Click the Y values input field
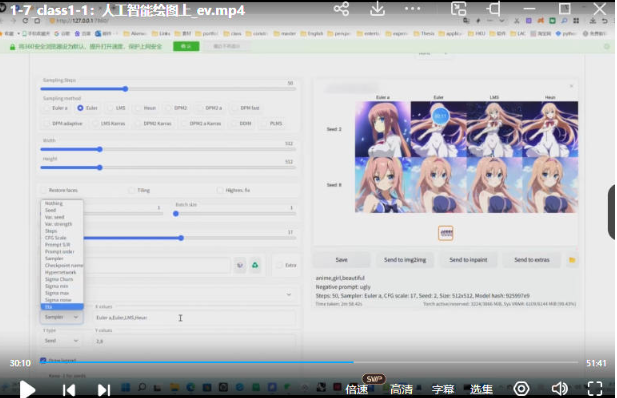The height and width of the screenshot is (398, 617). pyautogui.click(x=195, y=341)
